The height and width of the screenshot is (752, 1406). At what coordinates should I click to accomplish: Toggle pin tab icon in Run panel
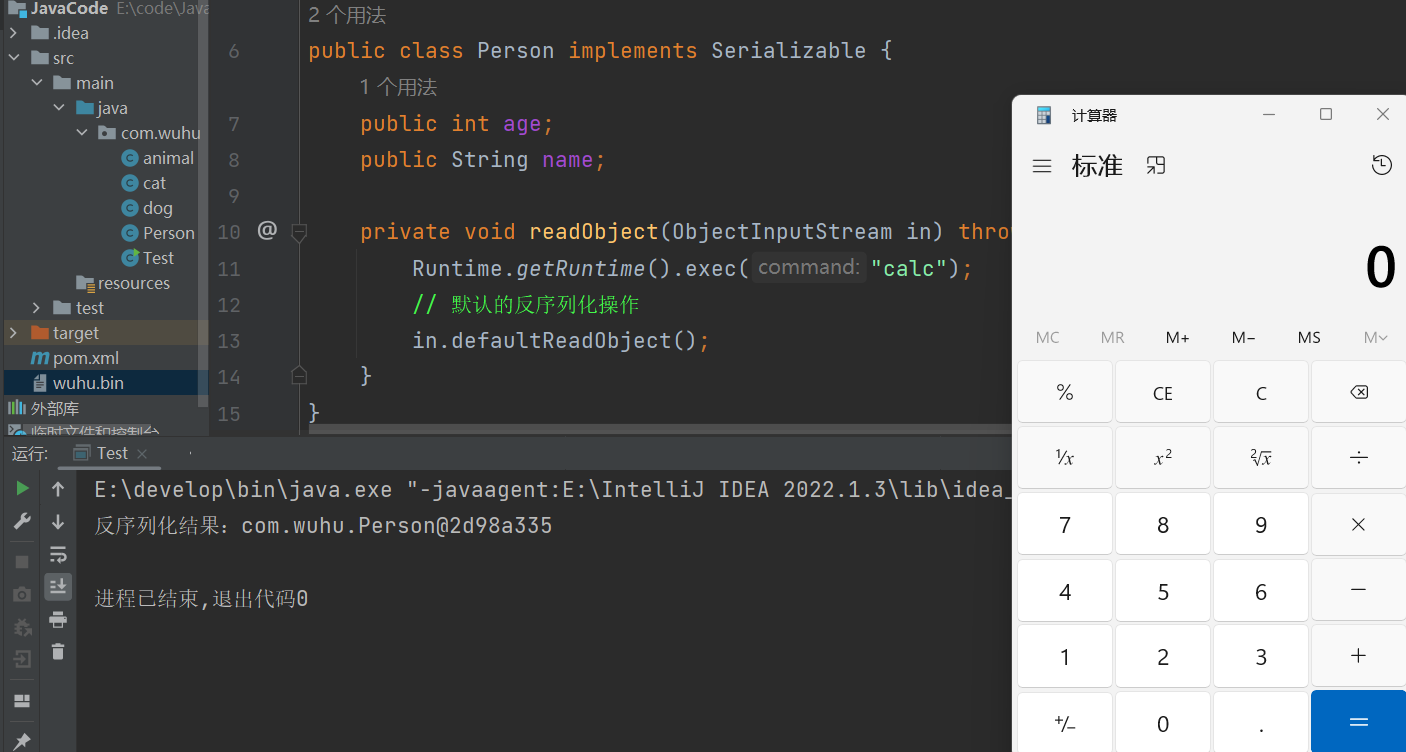(x=22, y=741)
